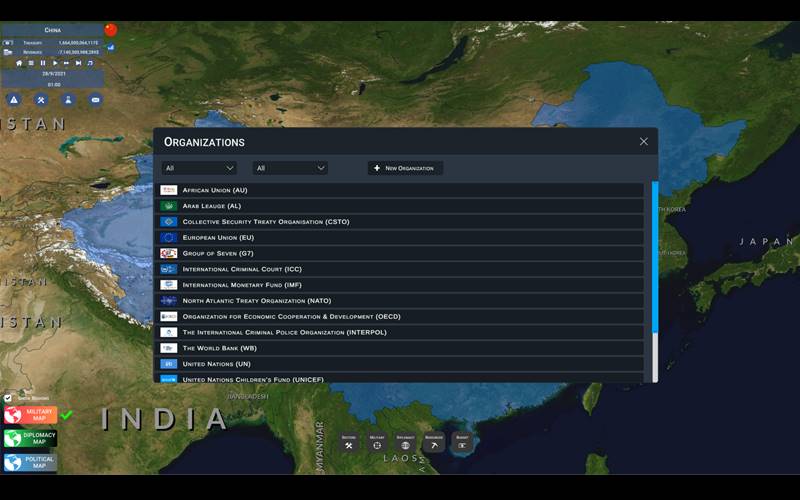Enable the Diplomacy Map mode
The image size is (800, 500).
30,438
